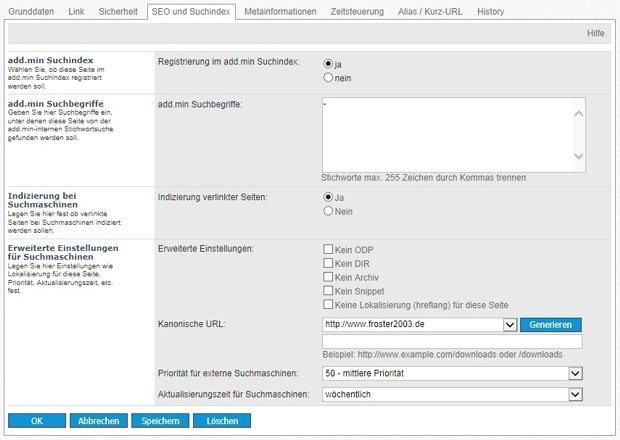The height and width of the screenshot is (440, 620).
Task: Save with the Speichern button
Action: [x=160, y=421]
